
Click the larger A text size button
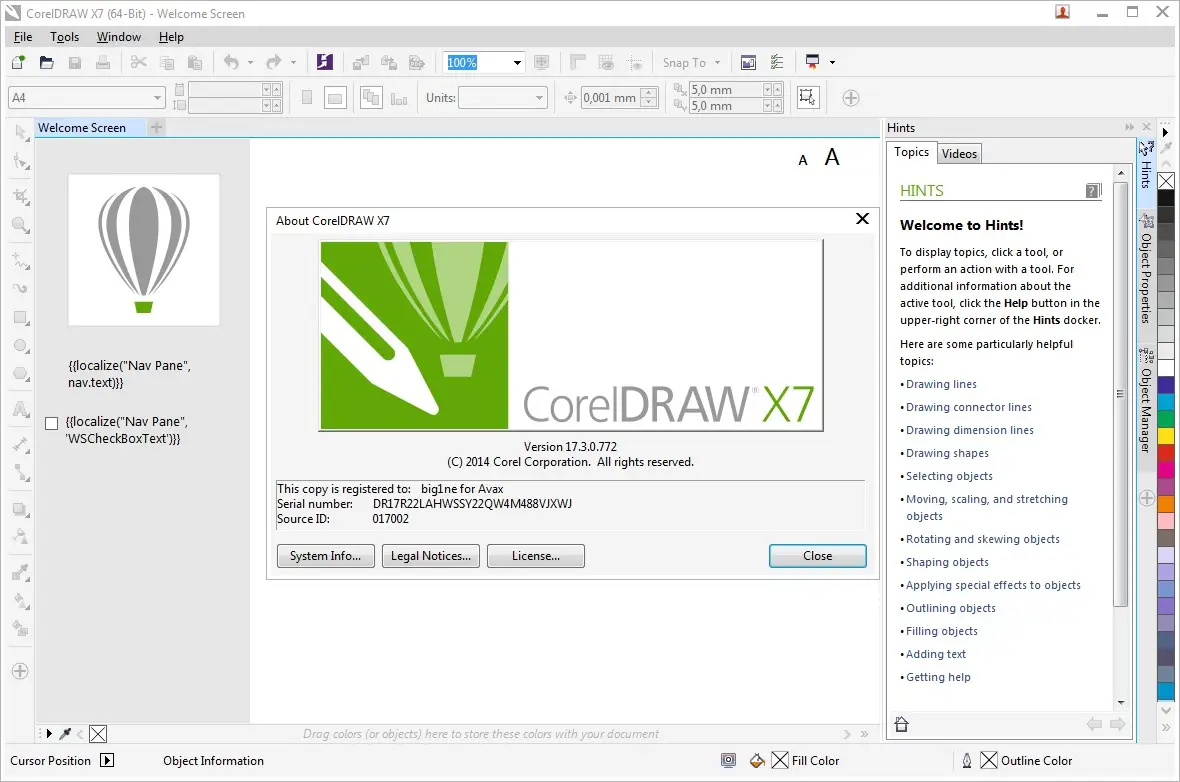832,157
